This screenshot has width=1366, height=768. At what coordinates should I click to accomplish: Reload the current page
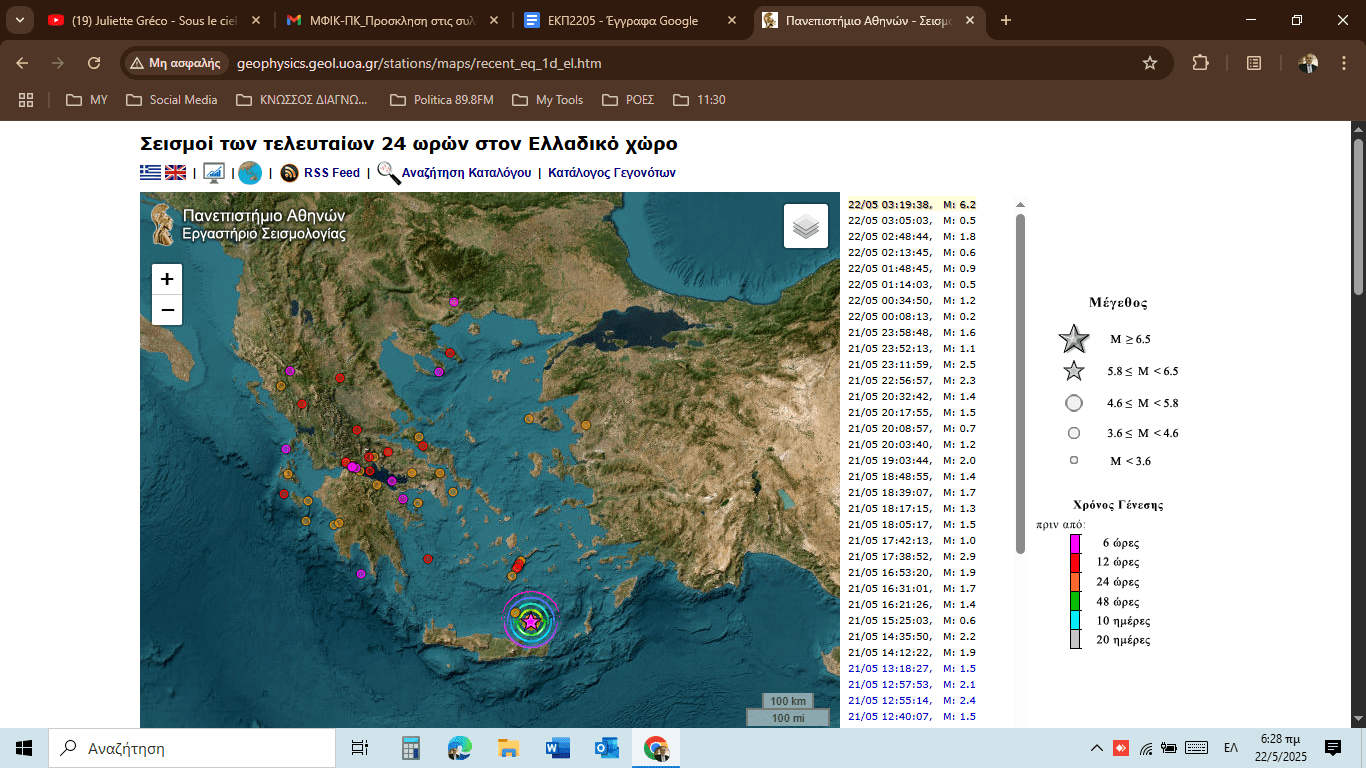tap(94, 63)
